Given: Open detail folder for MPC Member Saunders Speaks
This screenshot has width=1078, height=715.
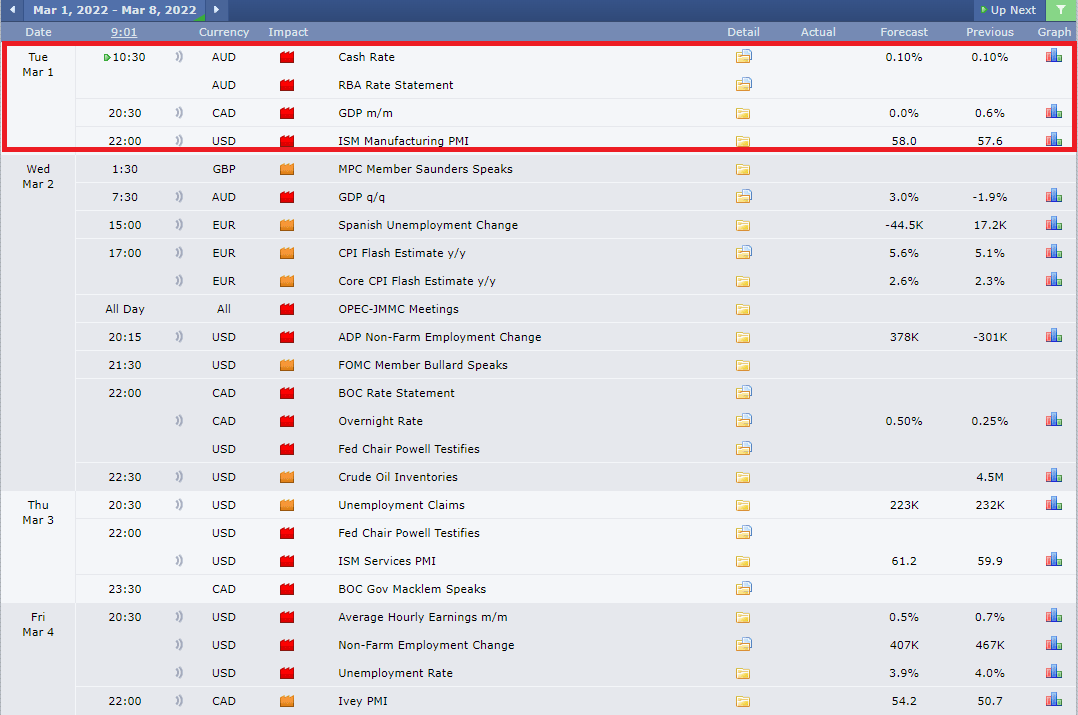Looking at the screenshot, I should [743, 170].
